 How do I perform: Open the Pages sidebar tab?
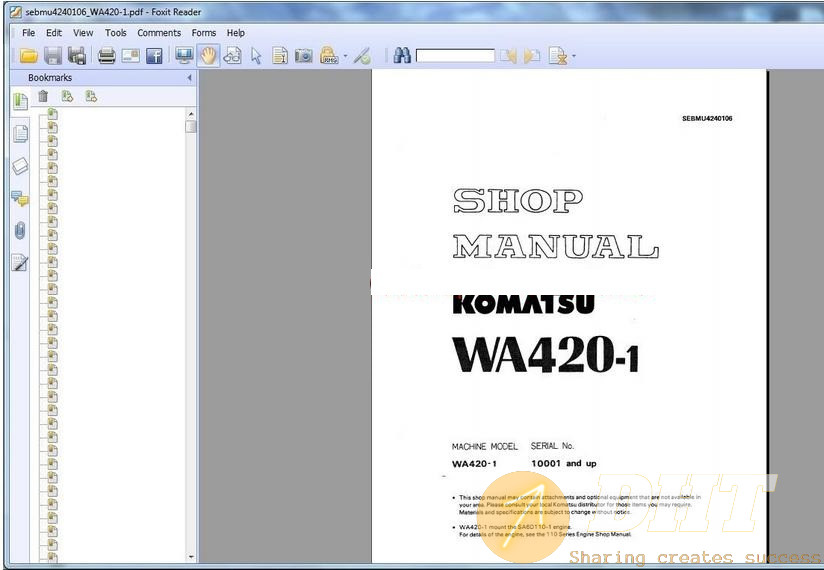[20, 134]
